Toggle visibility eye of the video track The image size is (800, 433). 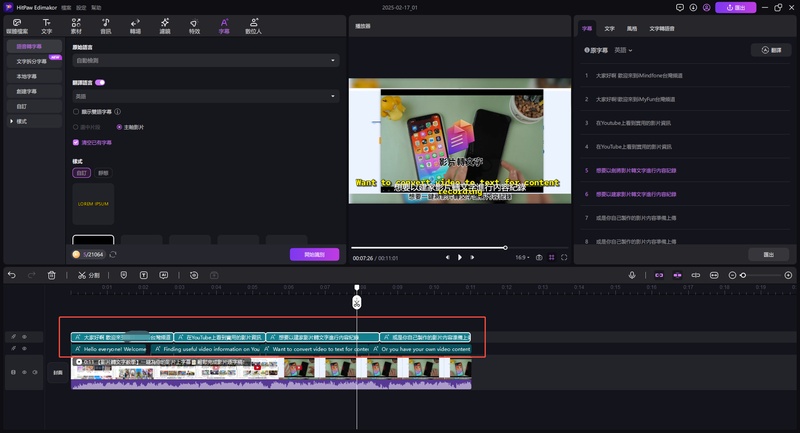[x=24, y=372]
